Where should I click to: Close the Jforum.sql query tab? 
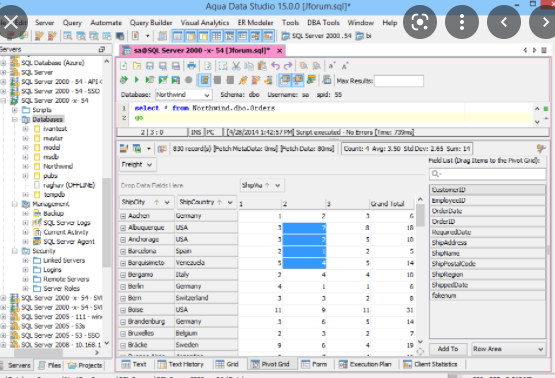pos(280,51)
